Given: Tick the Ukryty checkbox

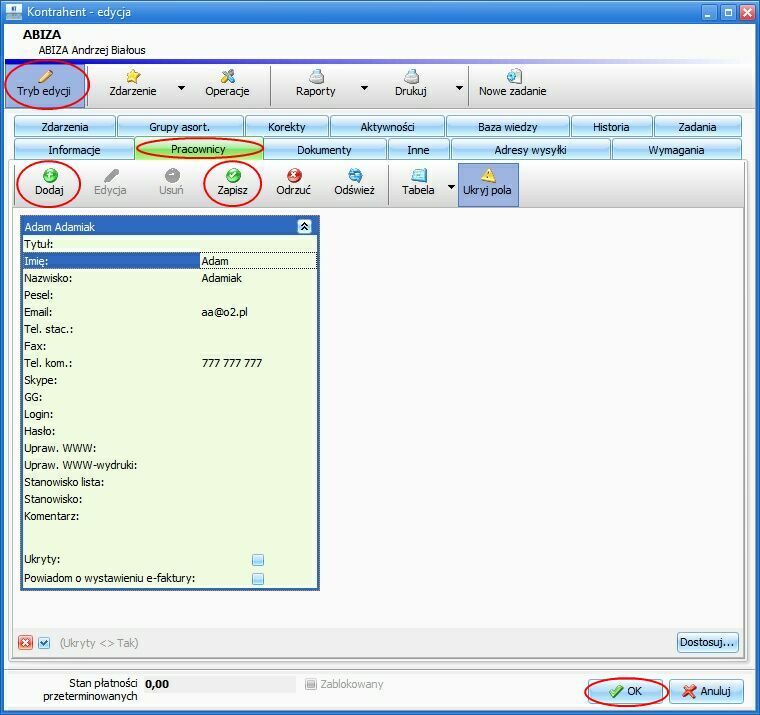Looking at the screenshot, I should coord(258,560).
